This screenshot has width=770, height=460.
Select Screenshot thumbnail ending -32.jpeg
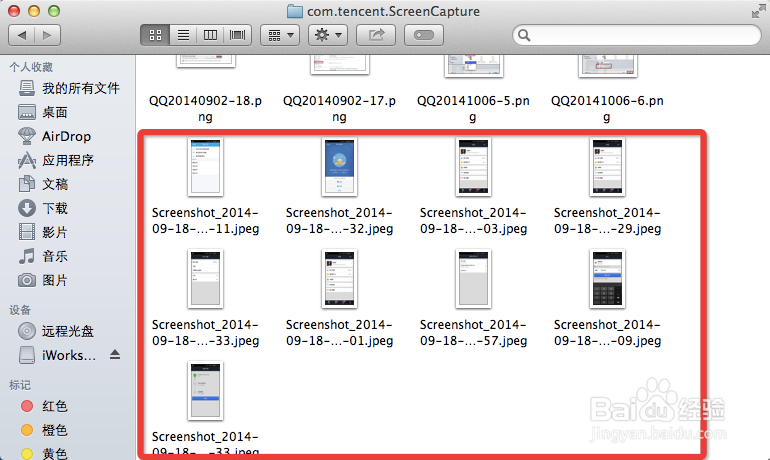click(339, 167)
